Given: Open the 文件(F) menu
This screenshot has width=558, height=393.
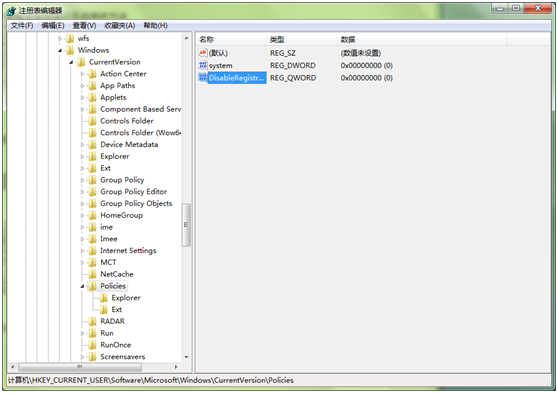Looking at the screenshot, I should tap(22, 25).
